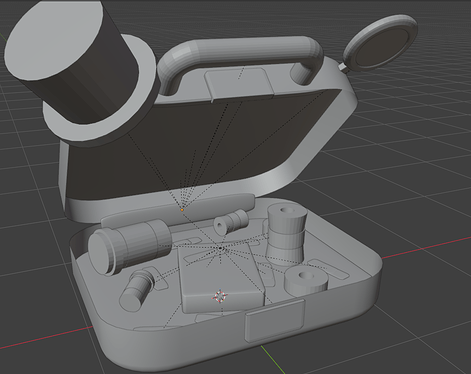471x374 pixels.
Task: Select the rectangular front latch on the case base
Action: coord(274,320)
